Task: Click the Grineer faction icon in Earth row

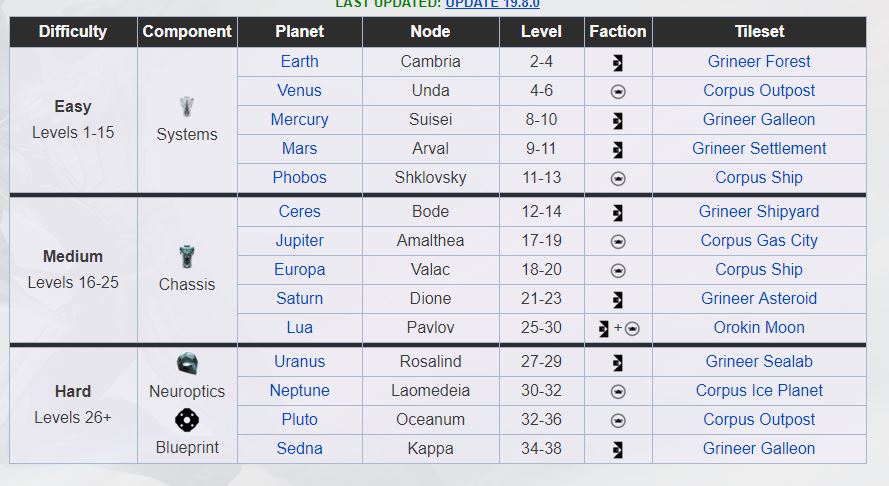Action: pyautogui.click(x=618, y=62)
